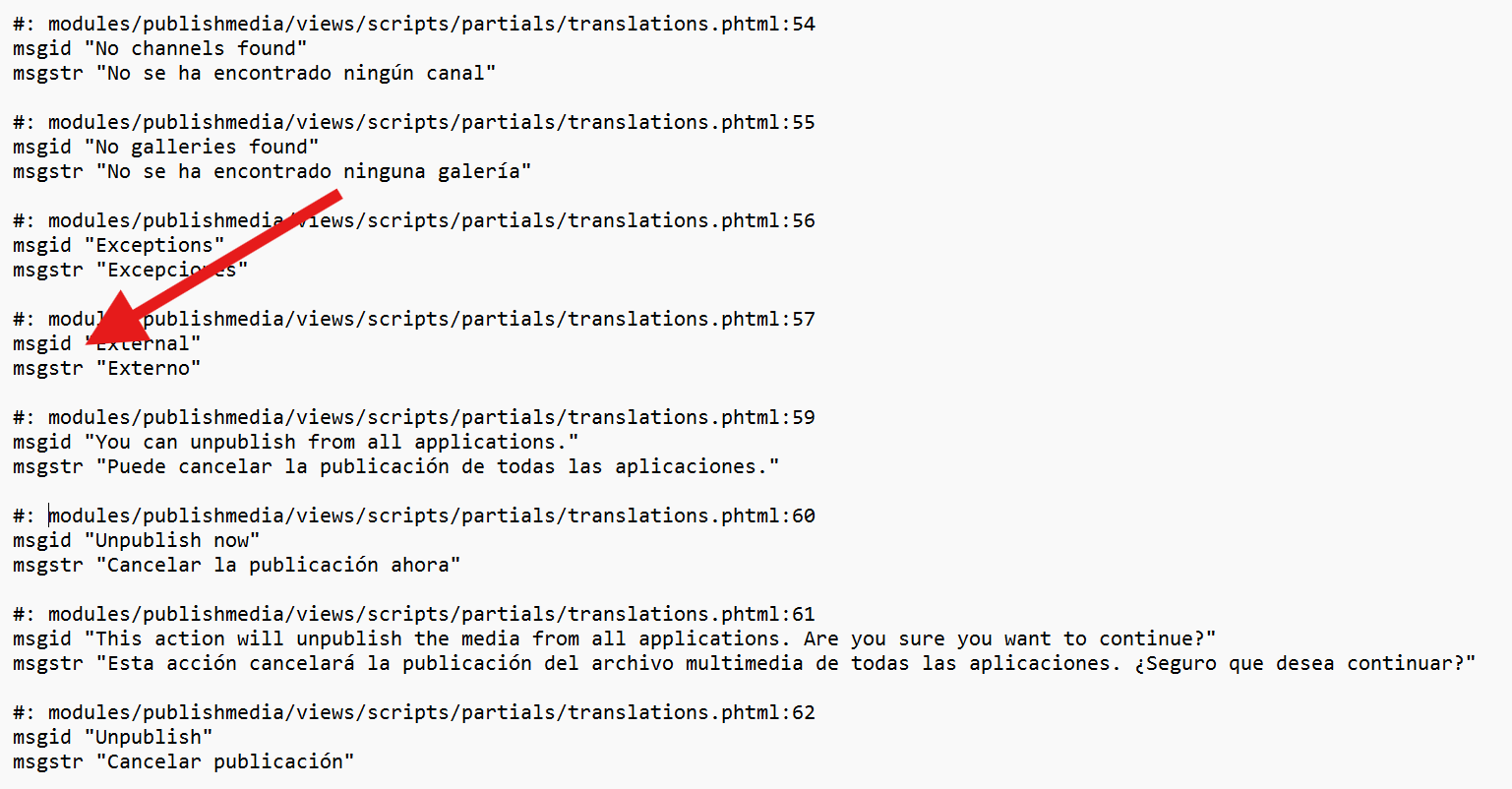Click the translations.phtml:59 comment line
The height and width of the screenshot is (789, 1512).
point(414,417)
